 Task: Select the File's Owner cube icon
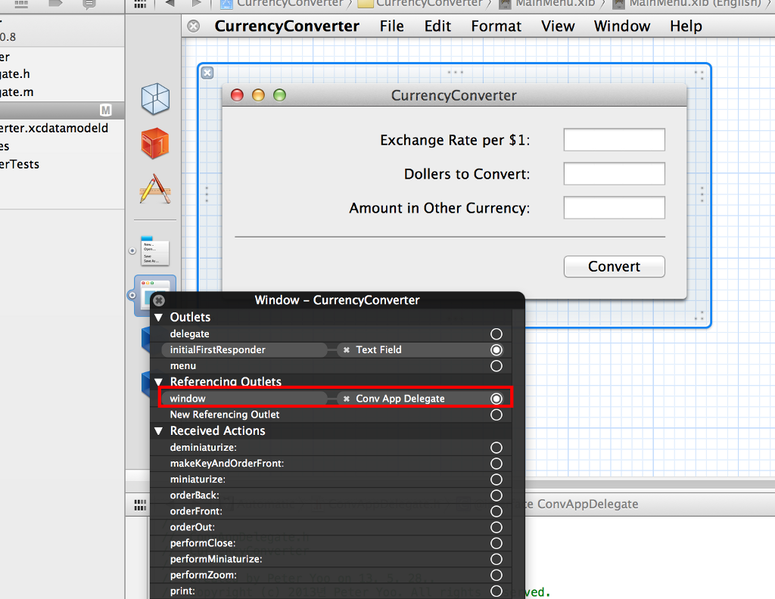(x=154, y=99)
